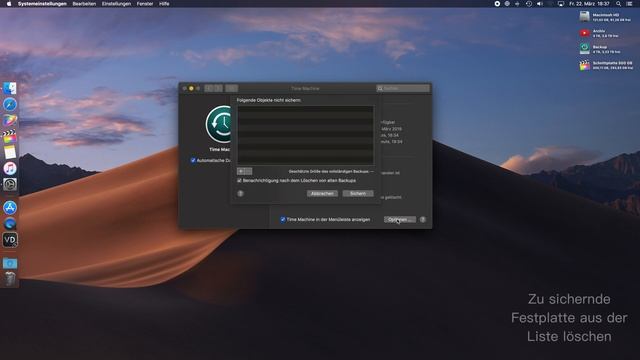Toggle Automatische Datensicherung checkbox

[x=193, y=160]
